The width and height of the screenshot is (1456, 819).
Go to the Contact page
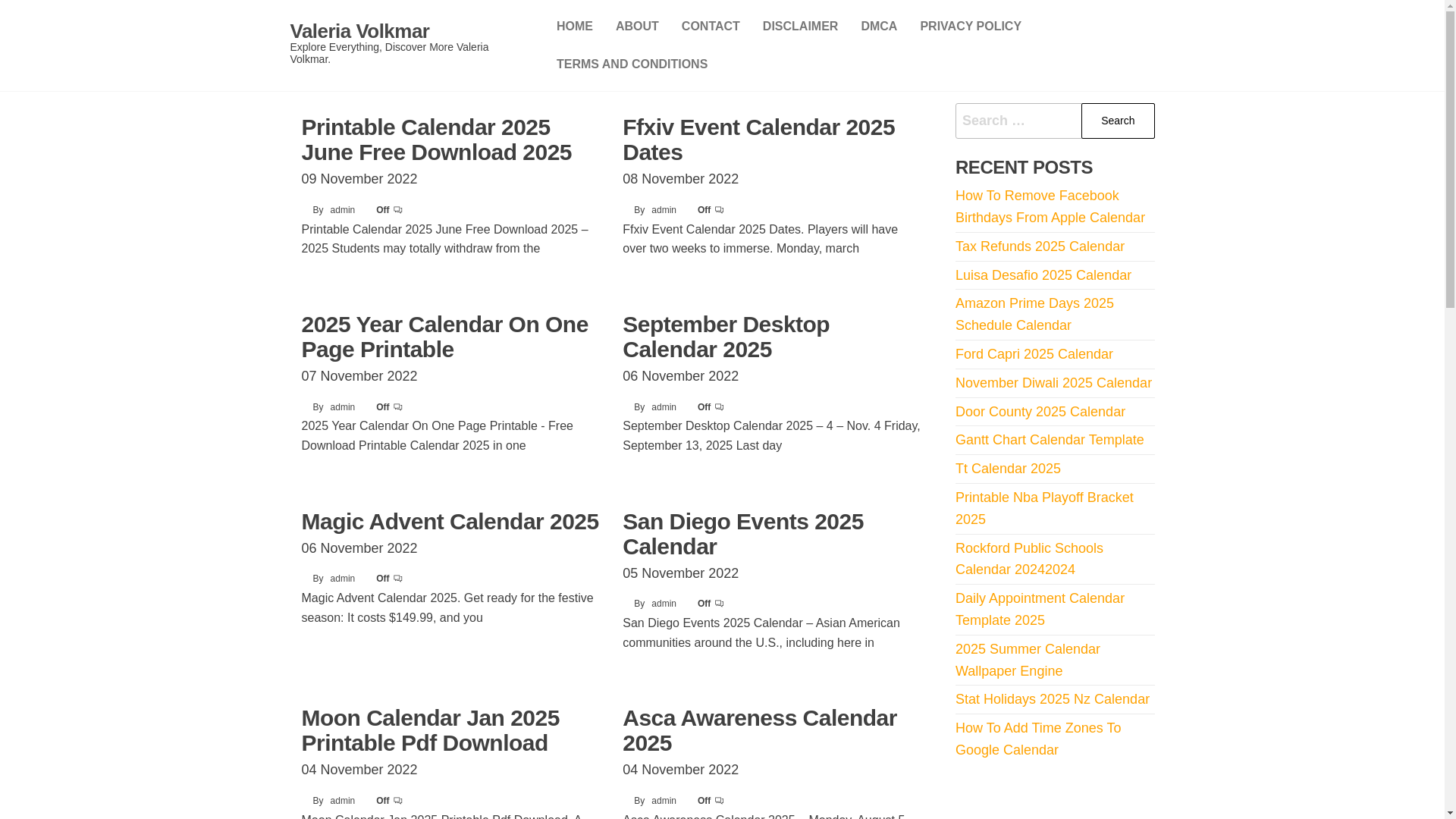tap(711, 27)
